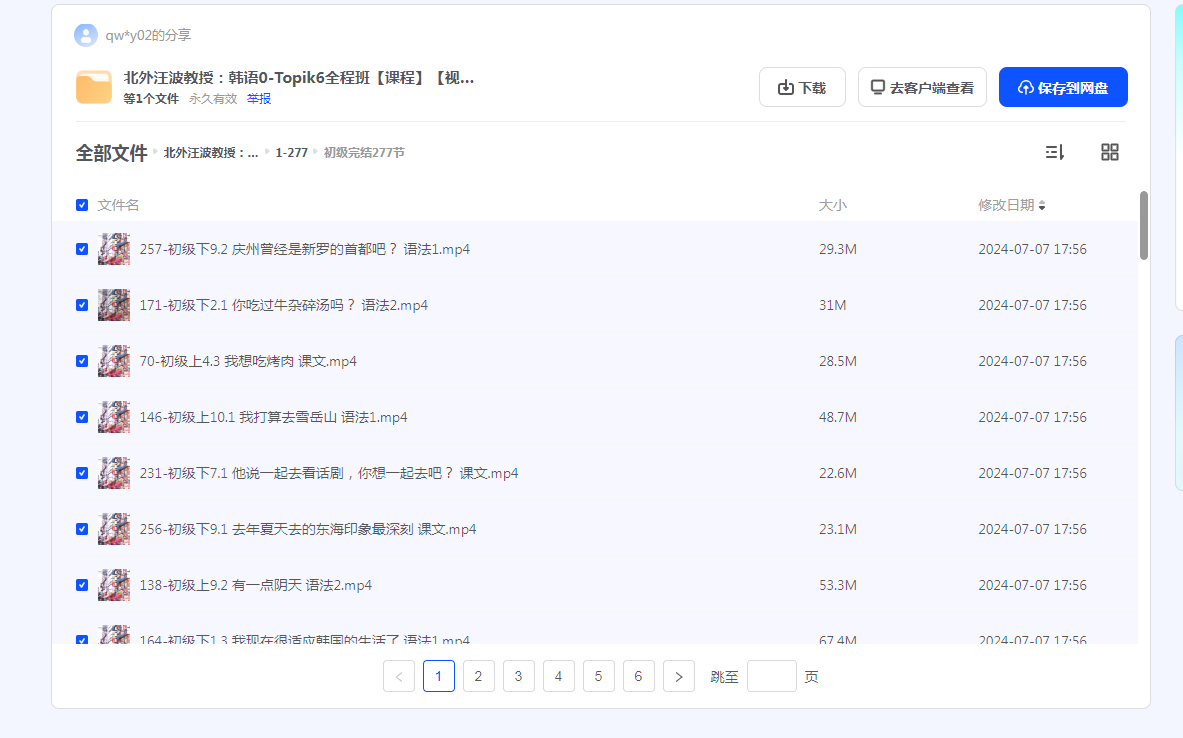The height and width of the screenshot is (738, 1183).
Task: Click 去客户端查看 button
Action: point(922,87)
